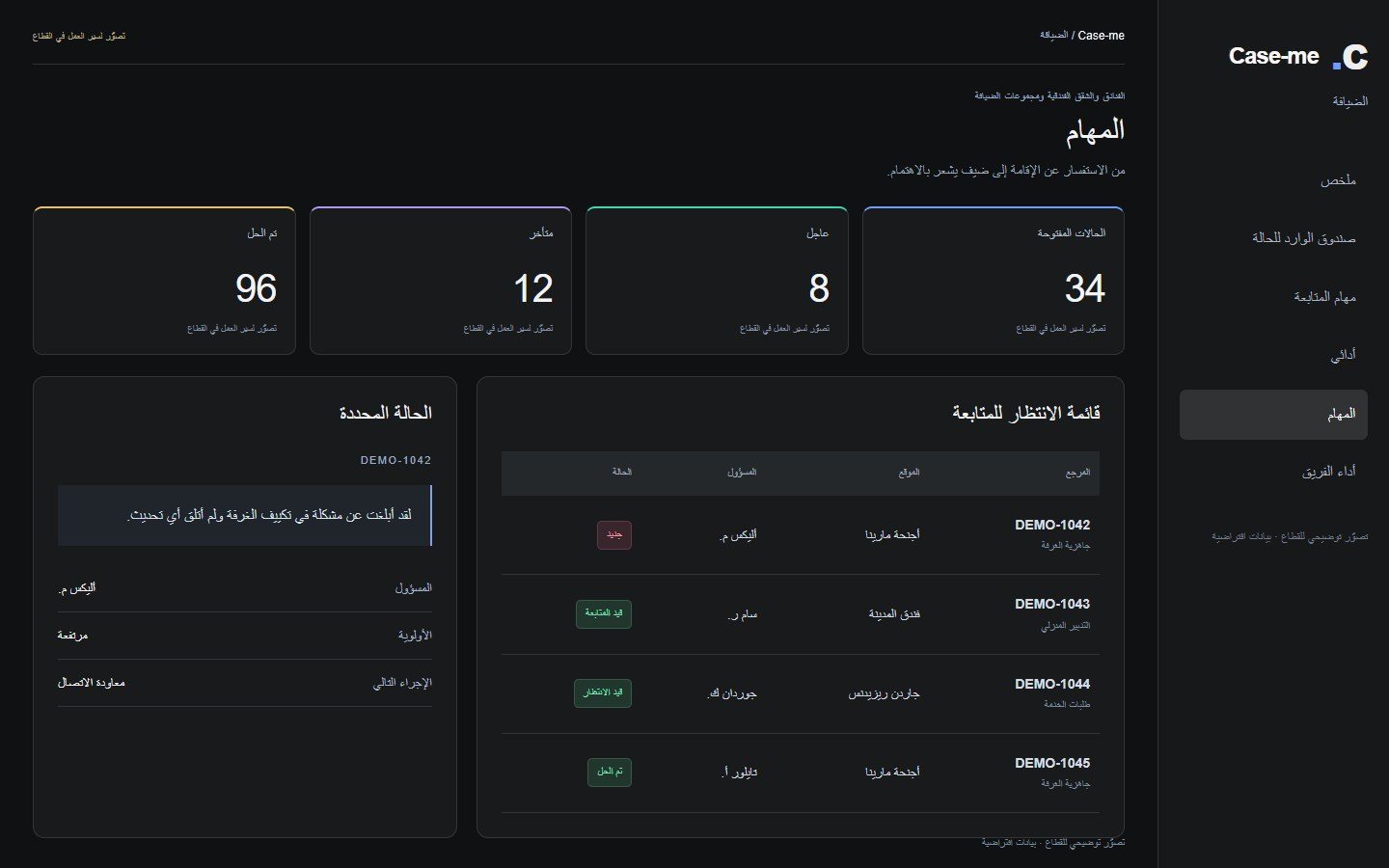Select DEMO-1042 in the queue table
Image resolution: width=1389 pixels, height=868 pixels.
(x=1052, y=526)
